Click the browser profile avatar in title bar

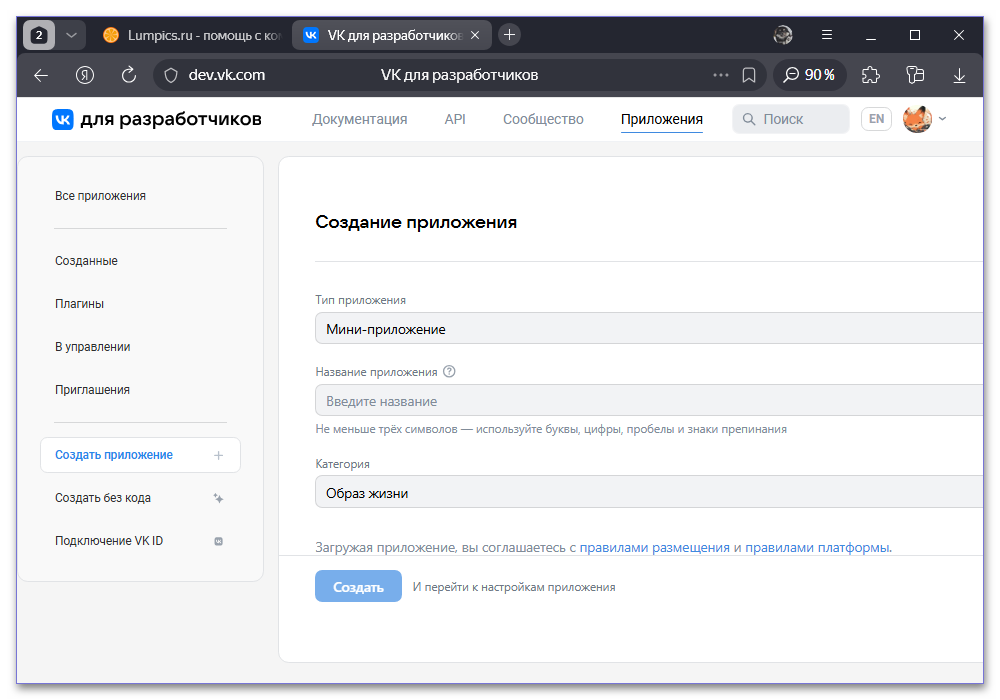(x=783, y=35)
